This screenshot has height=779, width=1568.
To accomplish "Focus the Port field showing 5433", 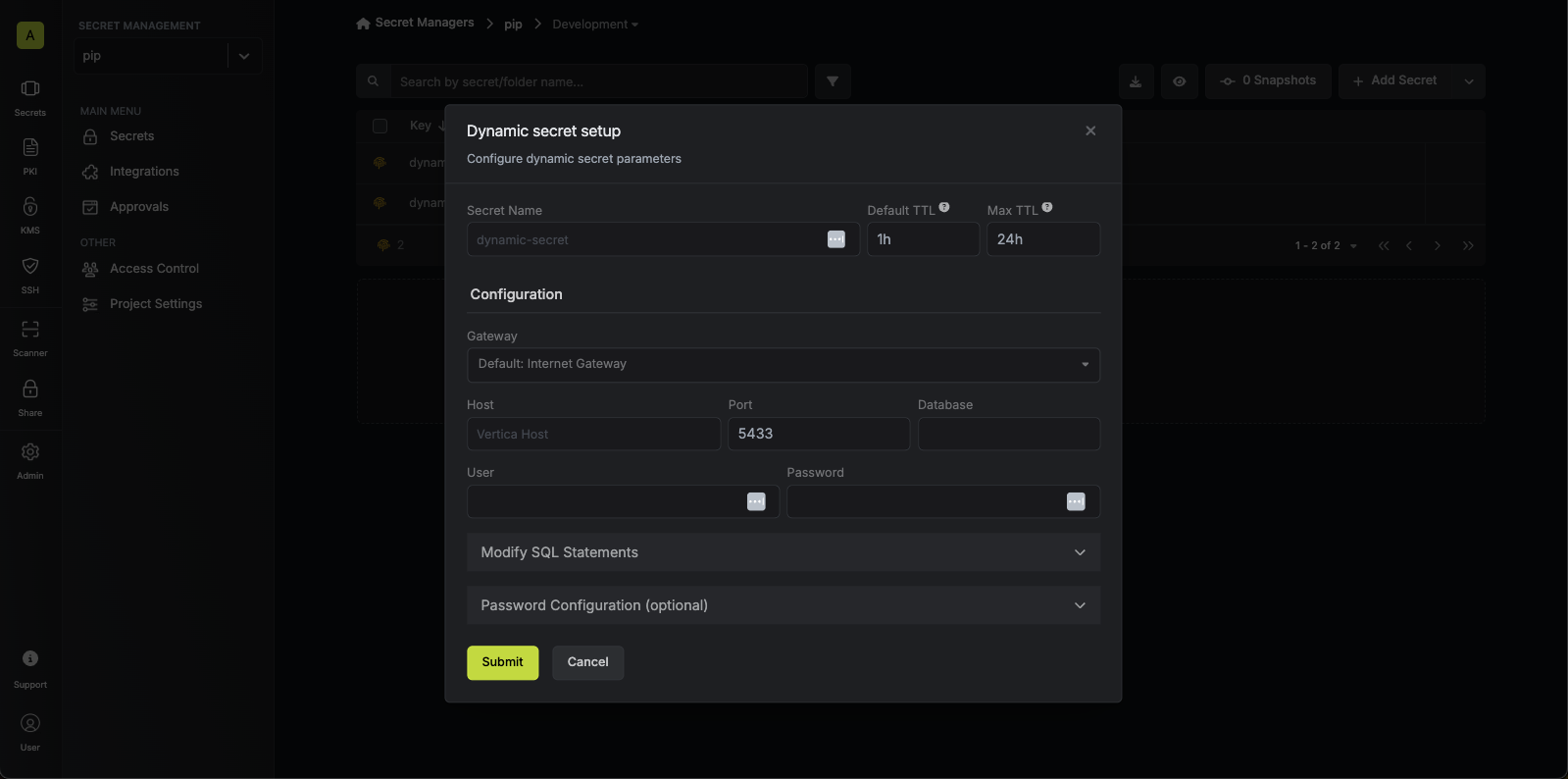I will 819,434.
